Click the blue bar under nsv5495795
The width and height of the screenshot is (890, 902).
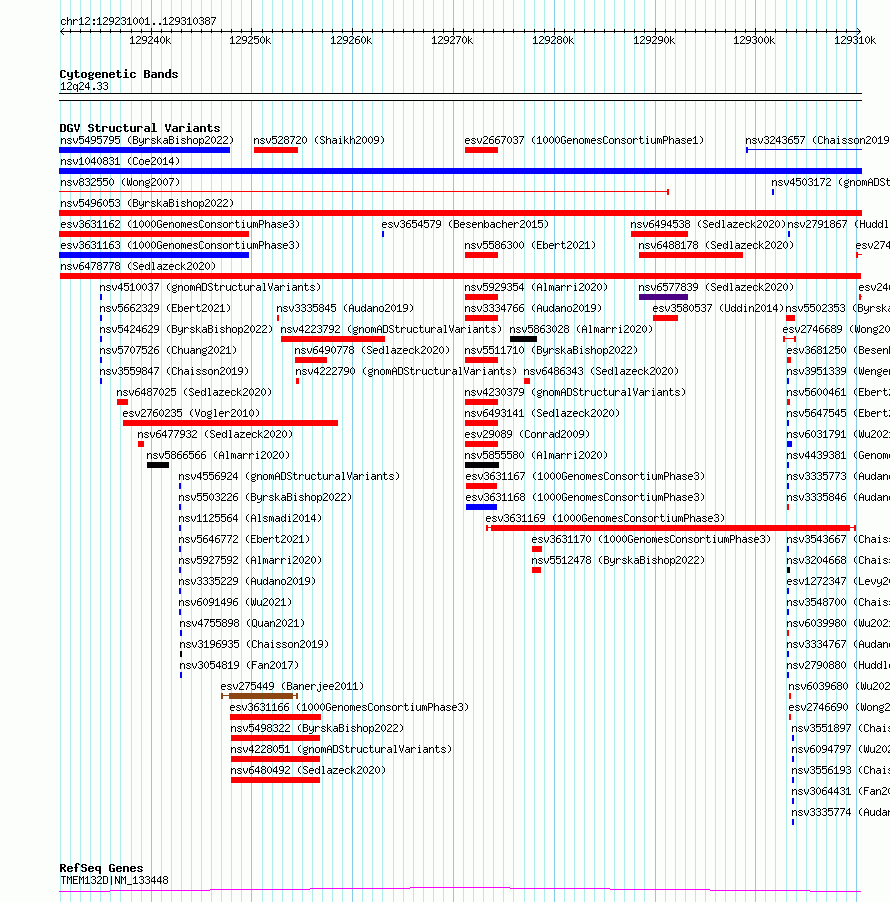[x=144, y=150]
